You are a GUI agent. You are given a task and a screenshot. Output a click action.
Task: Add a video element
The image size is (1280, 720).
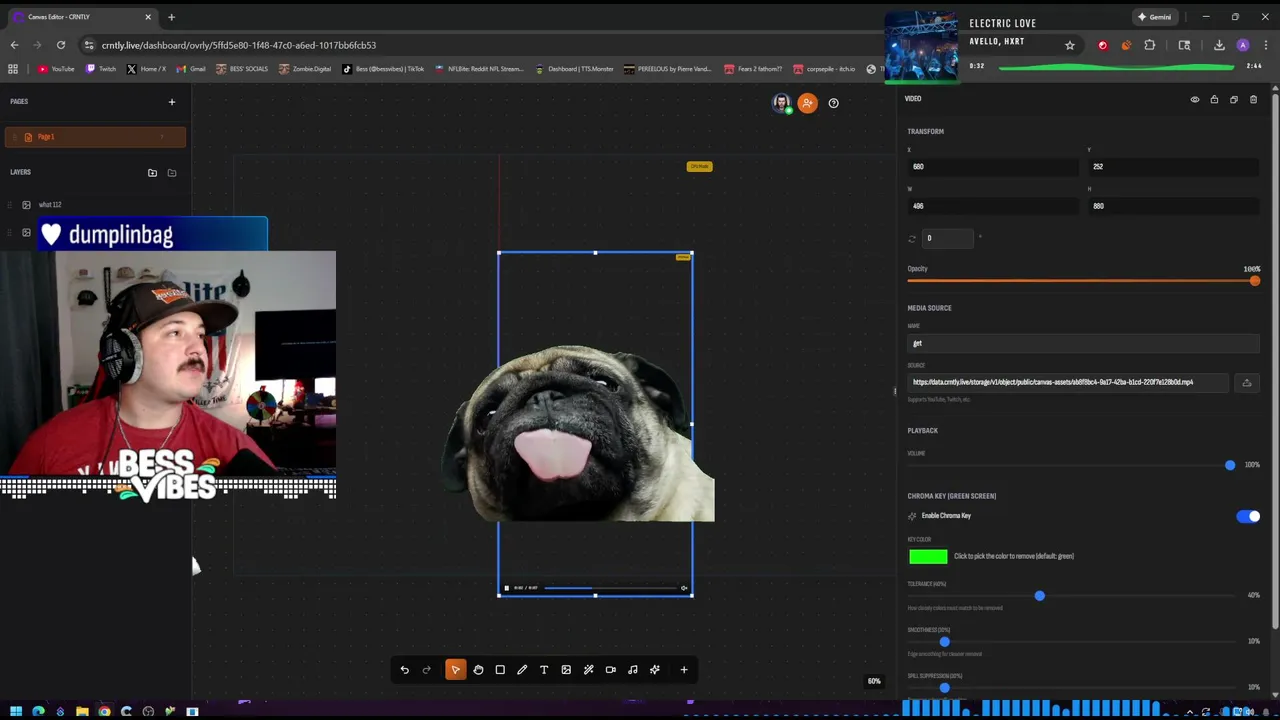pyautogui.click(x=611, y=670)
